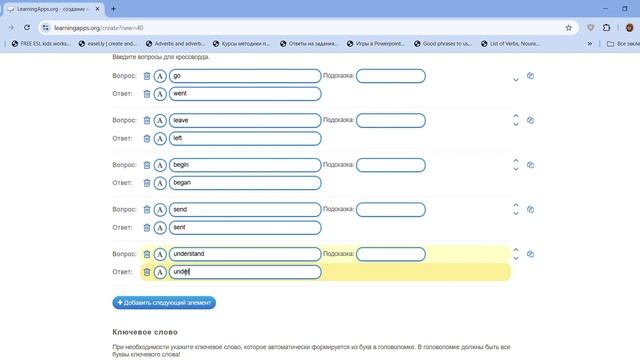Screen dimensions: 640x360
Task: Open the all bookmarks folder
Action: click(x=623, y=43)
